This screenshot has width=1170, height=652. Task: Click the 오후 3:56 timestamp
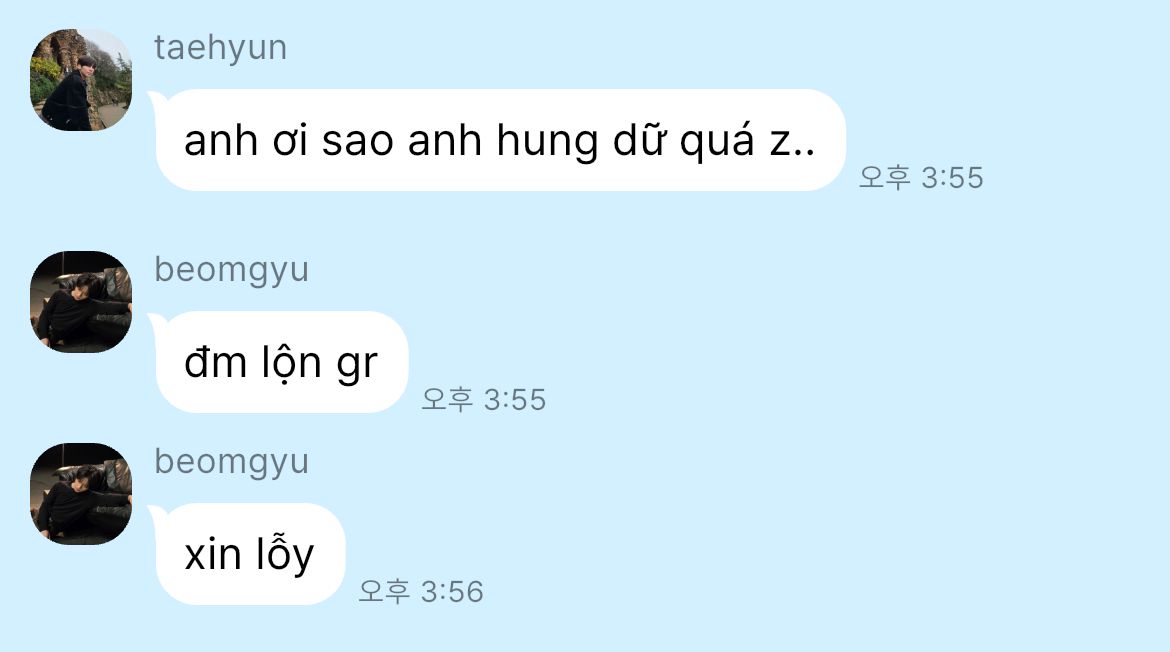click(x=421, y=592)
